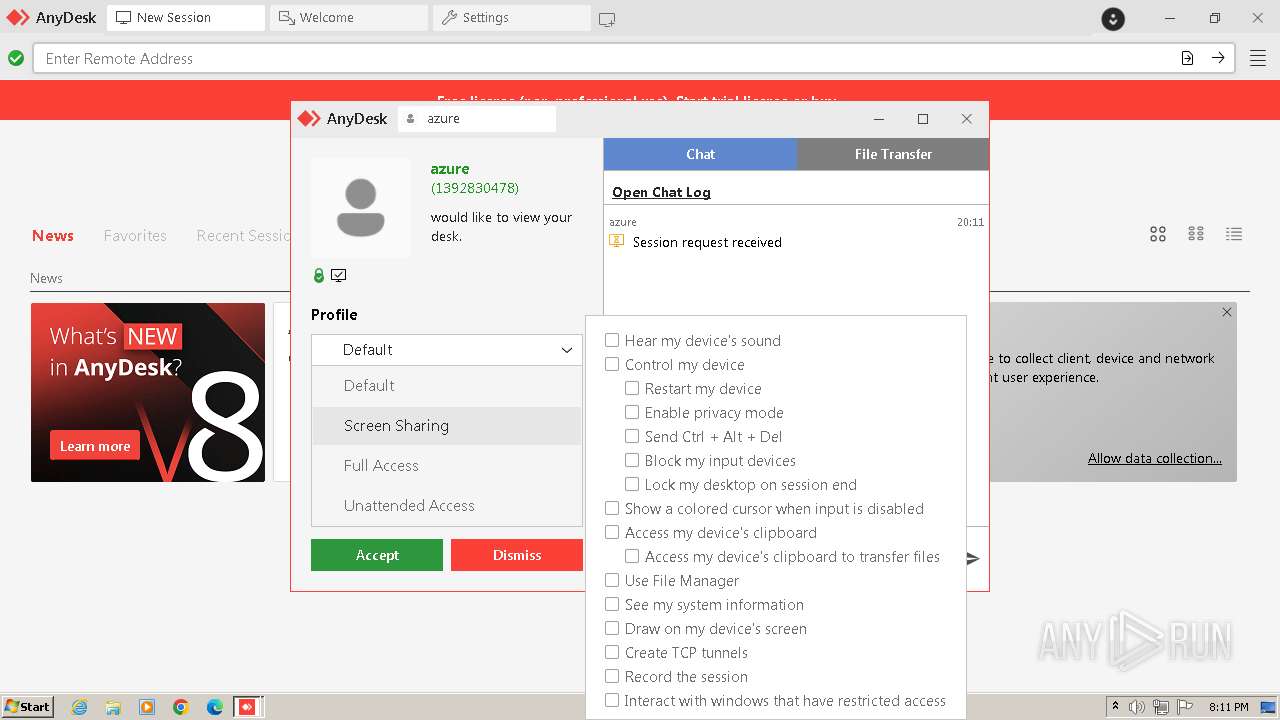The width and height of the screenshot is (1280, 720).
Task: Check Enable privacy mode
Action: [632, 412]
